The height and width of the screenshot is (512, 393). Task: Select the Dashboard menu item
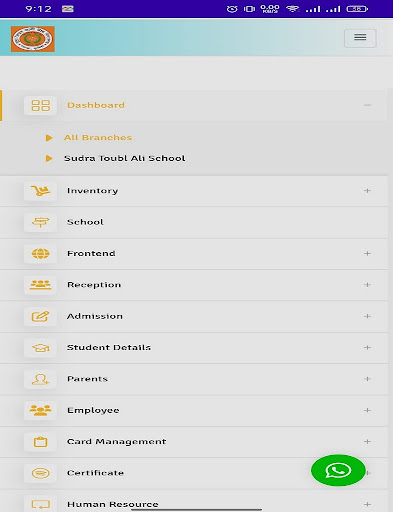[x=194, y=105]
